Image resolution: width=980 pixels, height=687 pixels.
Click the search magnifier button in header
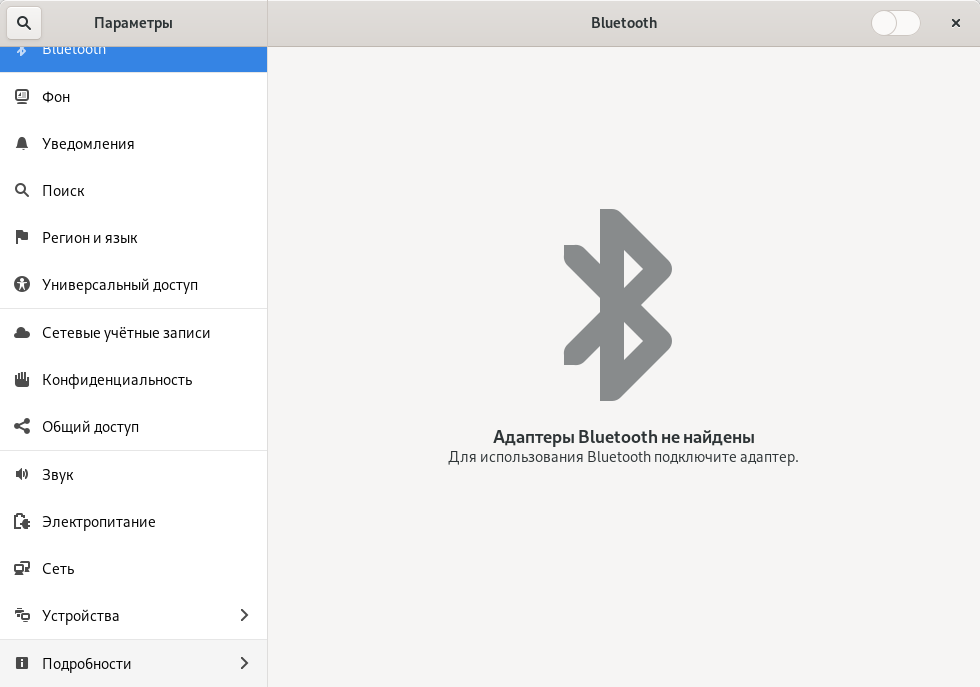[23, 23]
